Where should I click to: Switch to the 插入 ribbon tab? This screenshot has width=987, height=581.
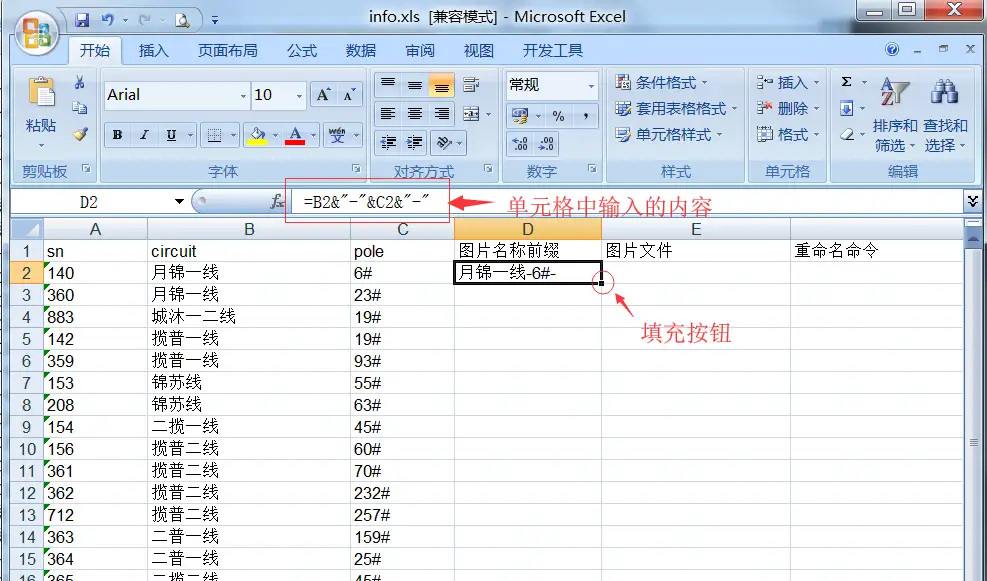click(153, 50)
